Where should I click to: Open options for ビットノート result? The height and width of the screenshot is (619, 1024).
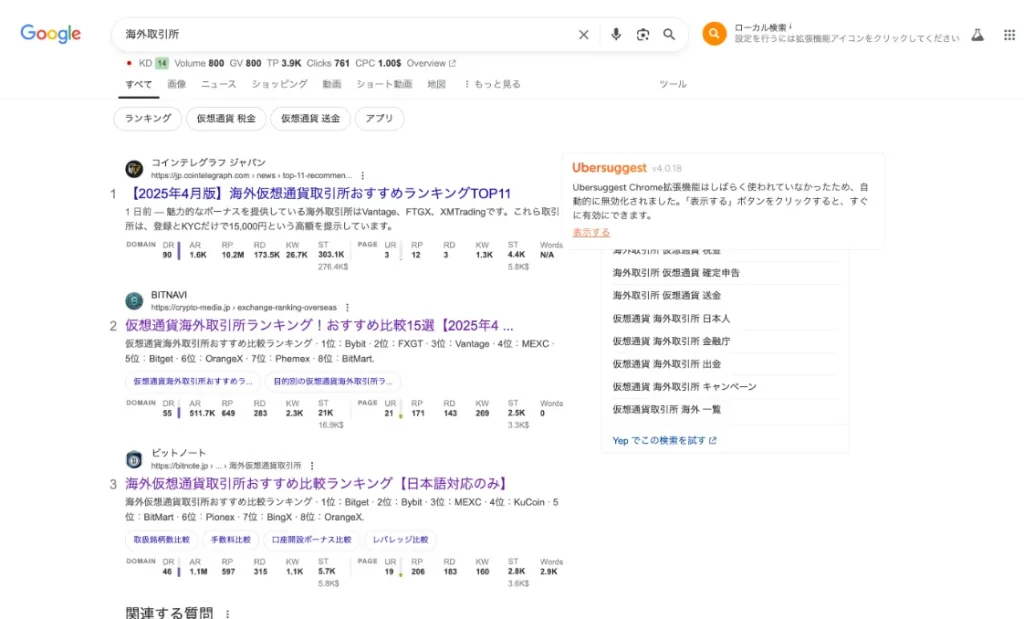click(312, 466)
